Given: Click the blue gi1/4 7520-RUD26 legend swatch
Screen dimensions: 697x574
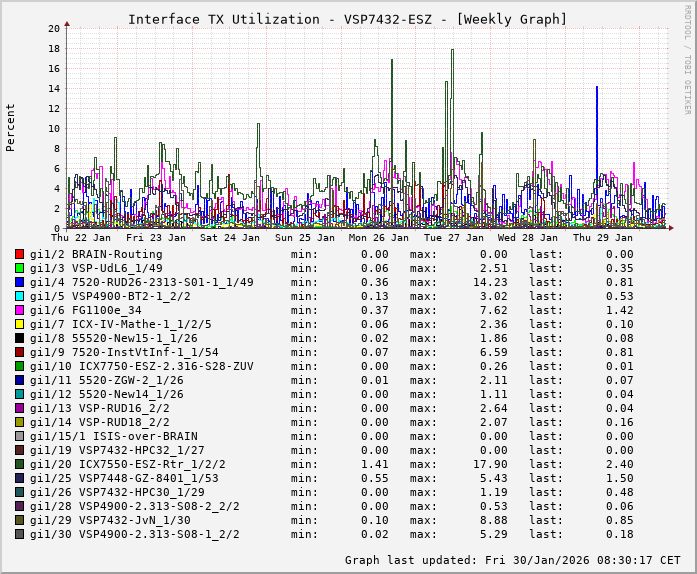Looking at the screenshot, I should pyautogui.click(x=20, y=282).
